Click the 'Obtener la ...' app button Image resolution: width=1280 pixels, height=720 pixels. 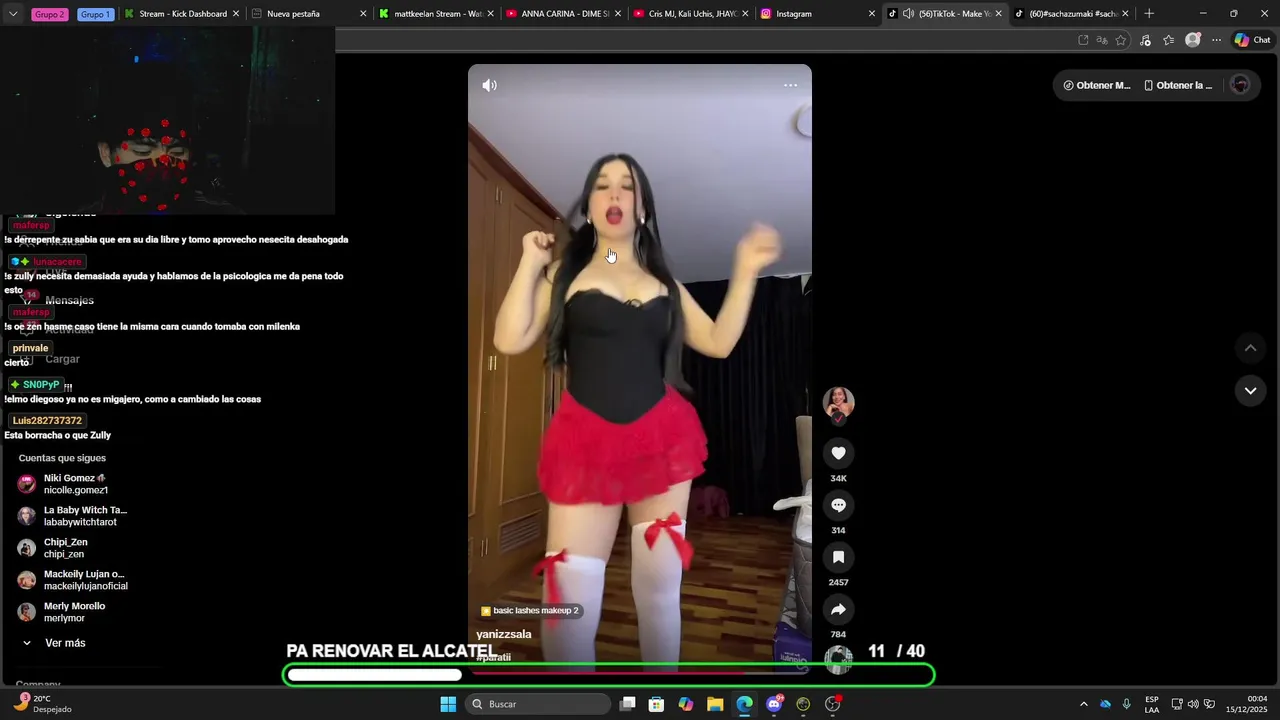[1178, 85]
